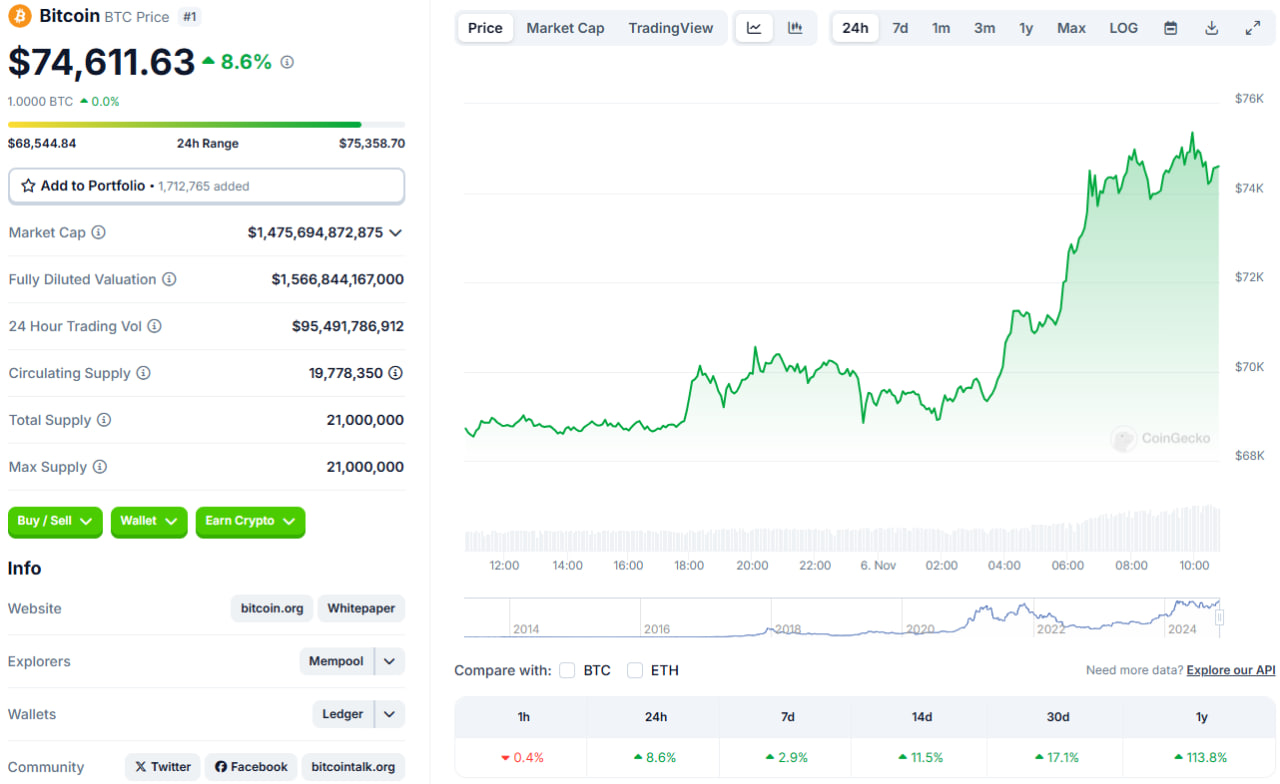This screenshot has width=1280, height=784.
Task: Select the Market Cap chart tab
Action: pyautogui.click(x=565, y=28)
